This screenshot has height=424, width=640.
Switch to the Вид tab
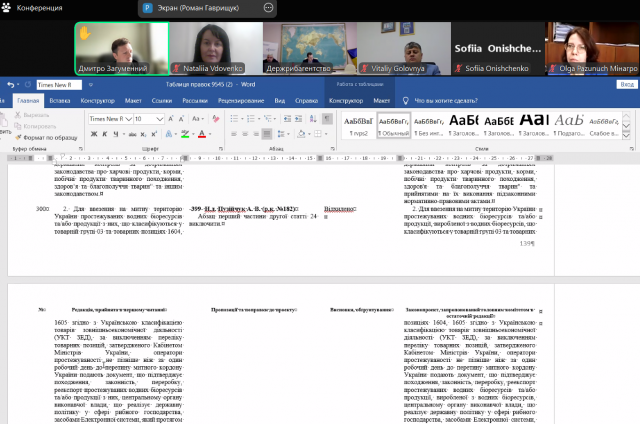pyautogui.click(x=280, y=100)
